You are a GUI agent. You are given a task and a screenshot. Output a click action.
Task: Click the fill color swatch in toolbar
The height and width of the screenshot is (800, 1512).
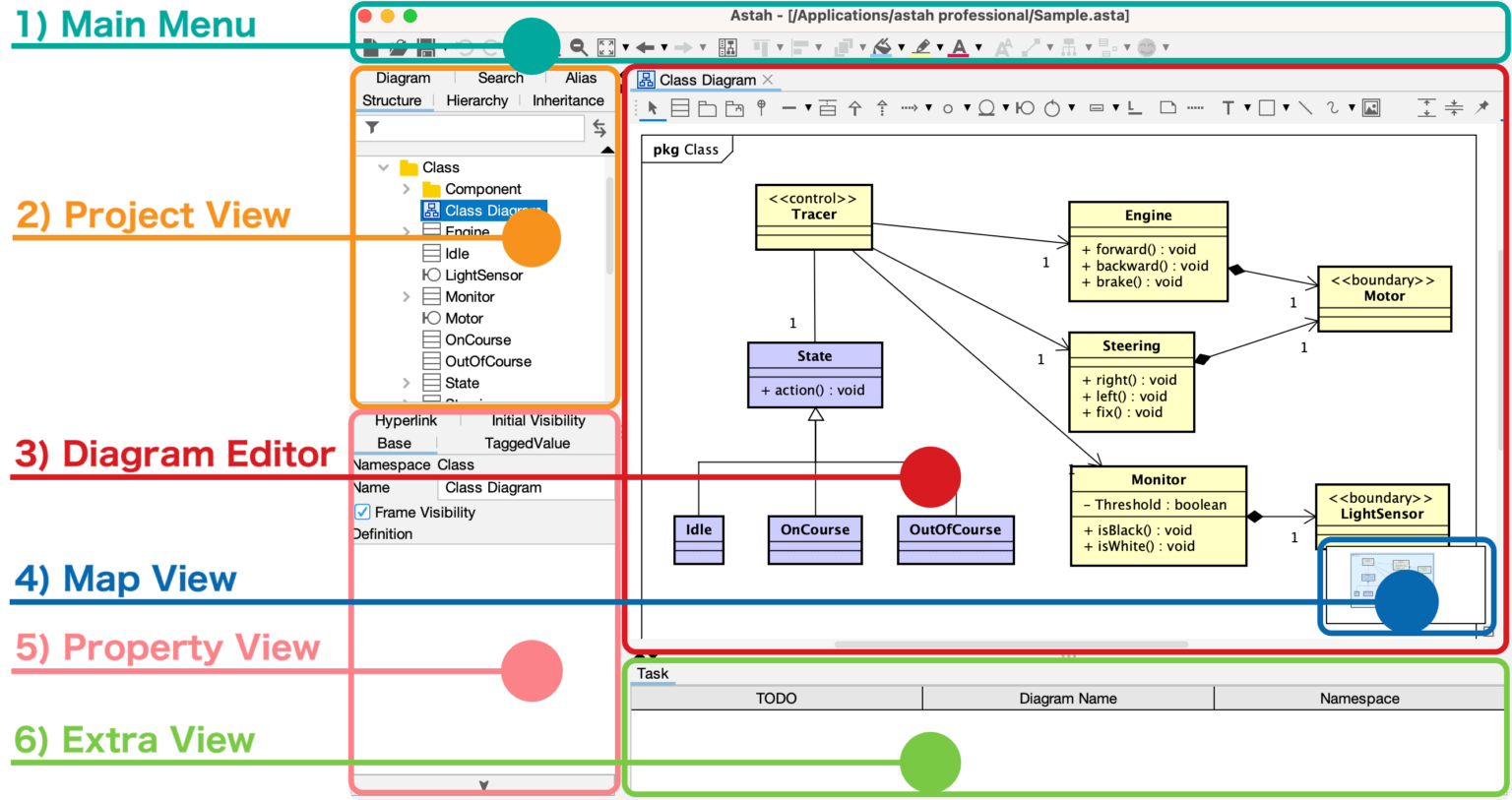tap(883, 45)
